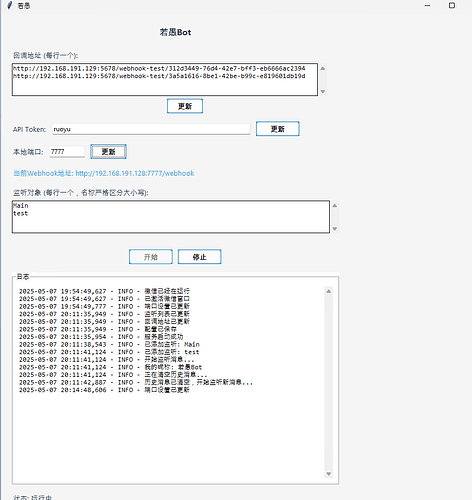This screenshot has width=472, height=500.
Task: Focus the API Token input containing ruoyu
Action: (x=151, y=129)
